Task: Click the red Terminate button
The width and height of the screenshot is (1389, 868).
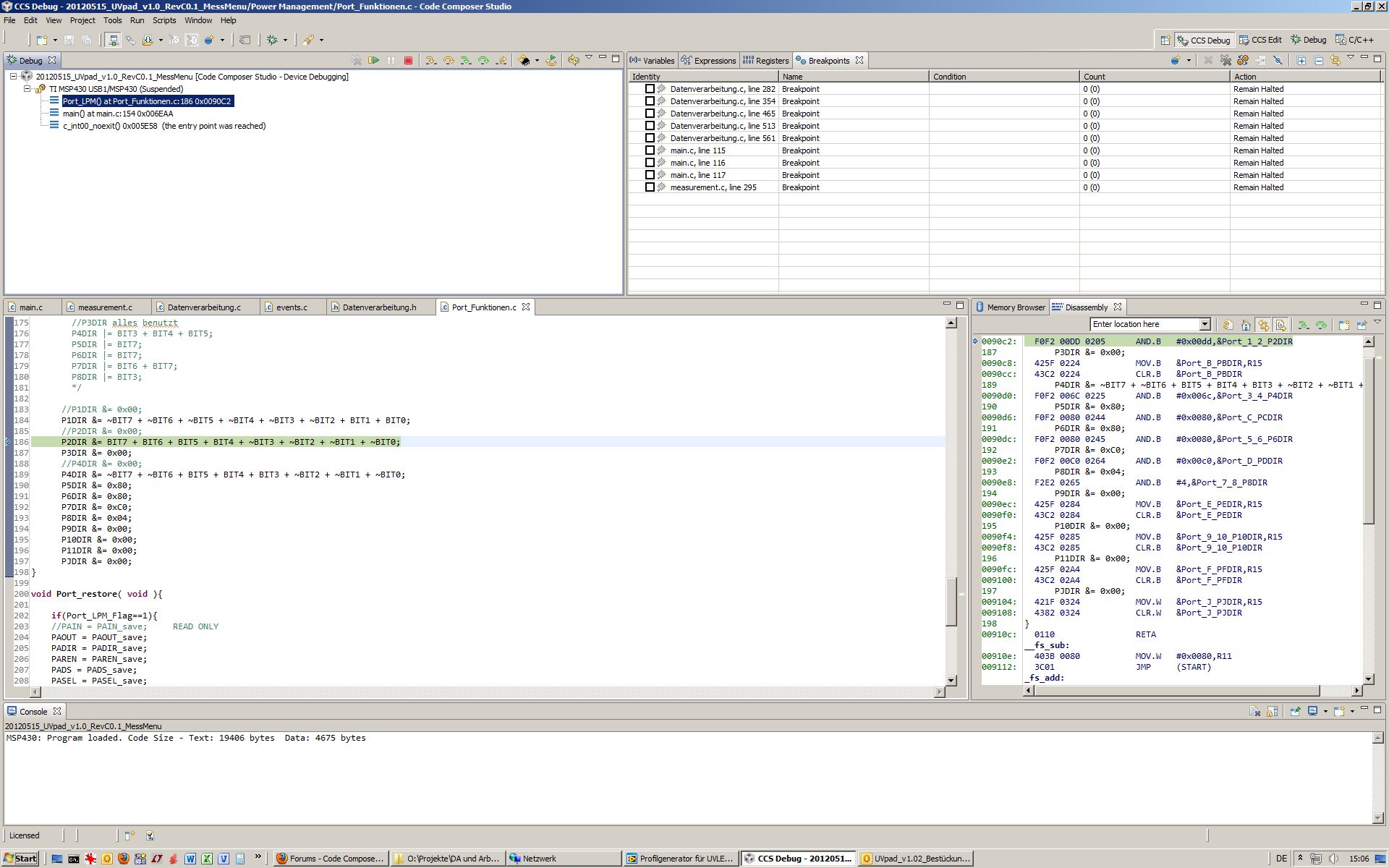Action: point(408,61)
